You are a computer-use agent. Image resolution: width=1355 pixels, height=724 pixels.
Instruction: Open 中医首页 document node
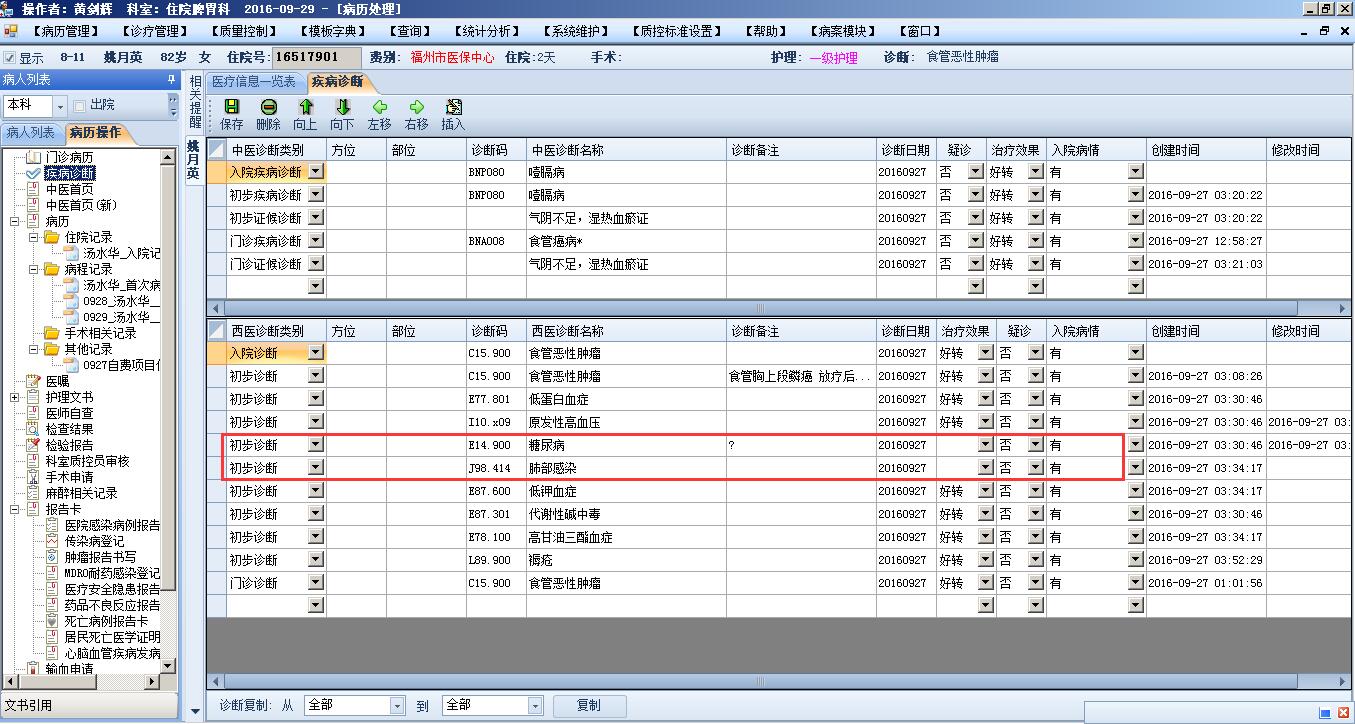click(69, 189)
